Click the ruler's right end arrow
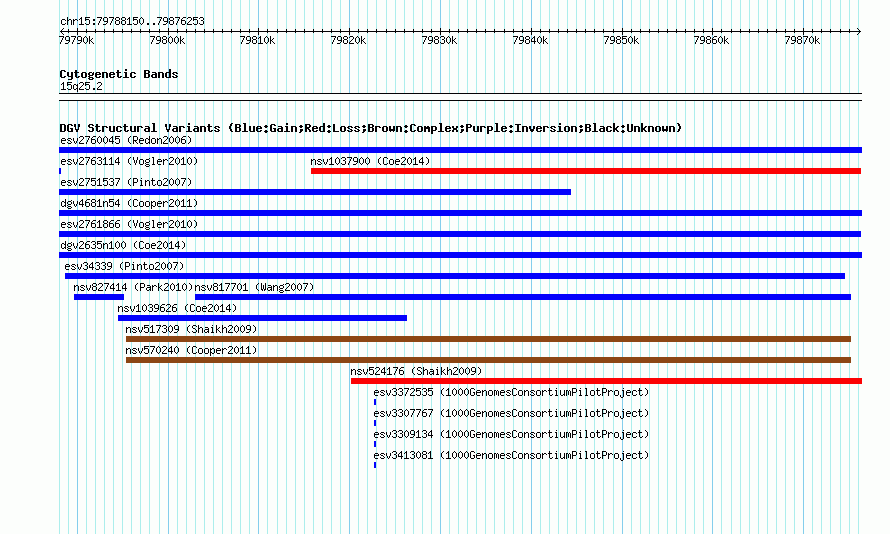Viewport: 890px width, 534px height. (x=859, y=31)
